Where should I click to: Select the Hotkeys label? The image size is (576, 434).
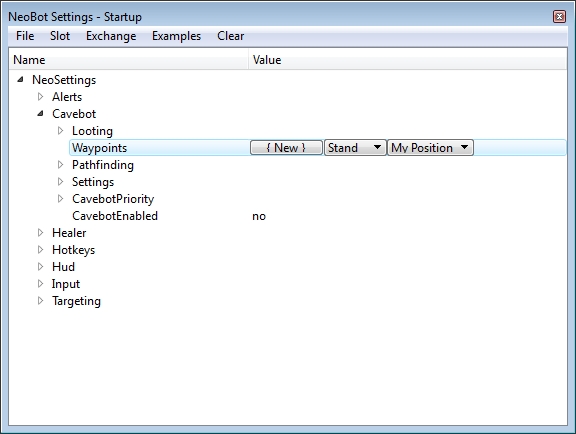point(73,250)
